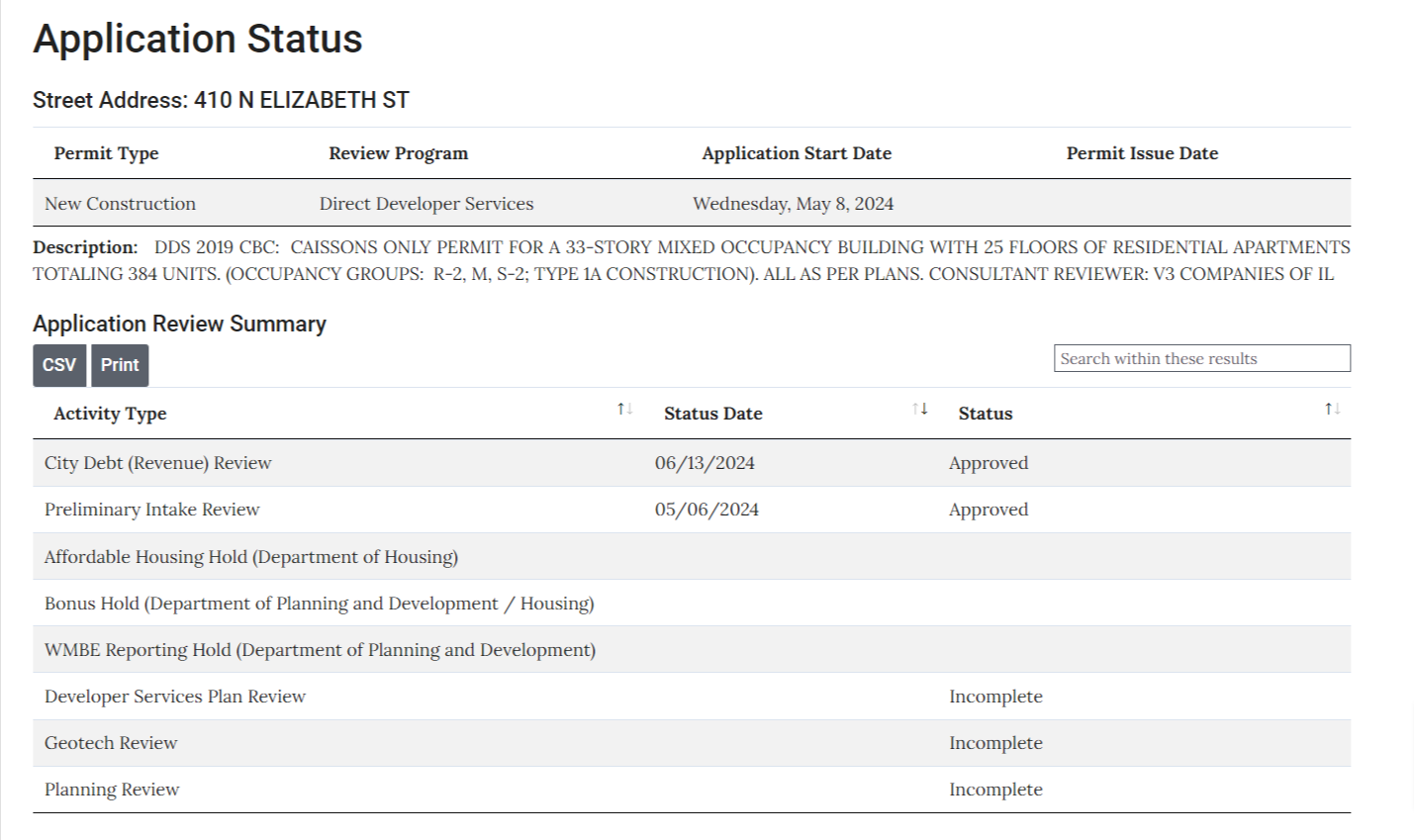Click the Print button

click(120, 365)
